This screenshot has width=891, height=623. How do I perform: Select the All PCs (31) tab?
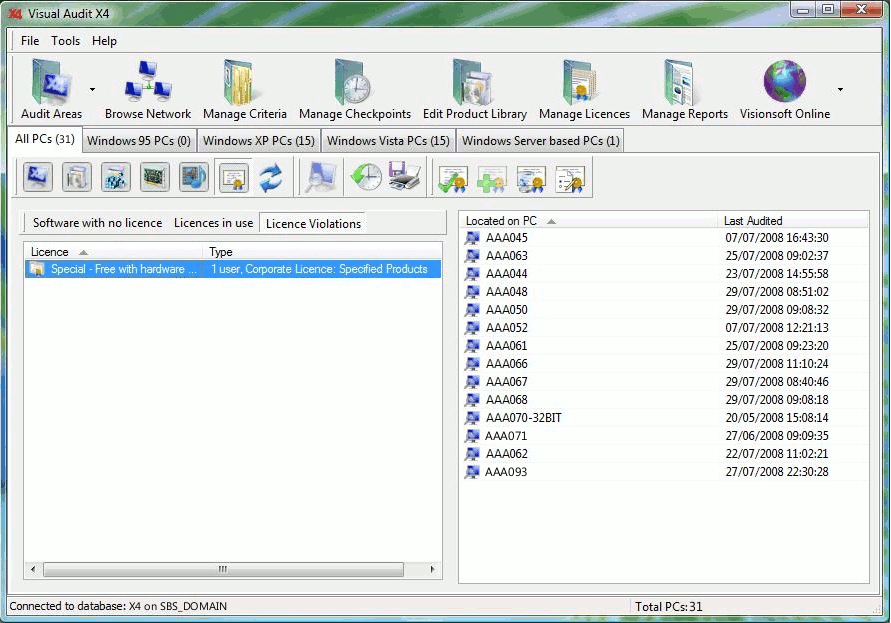click(45, 139)
